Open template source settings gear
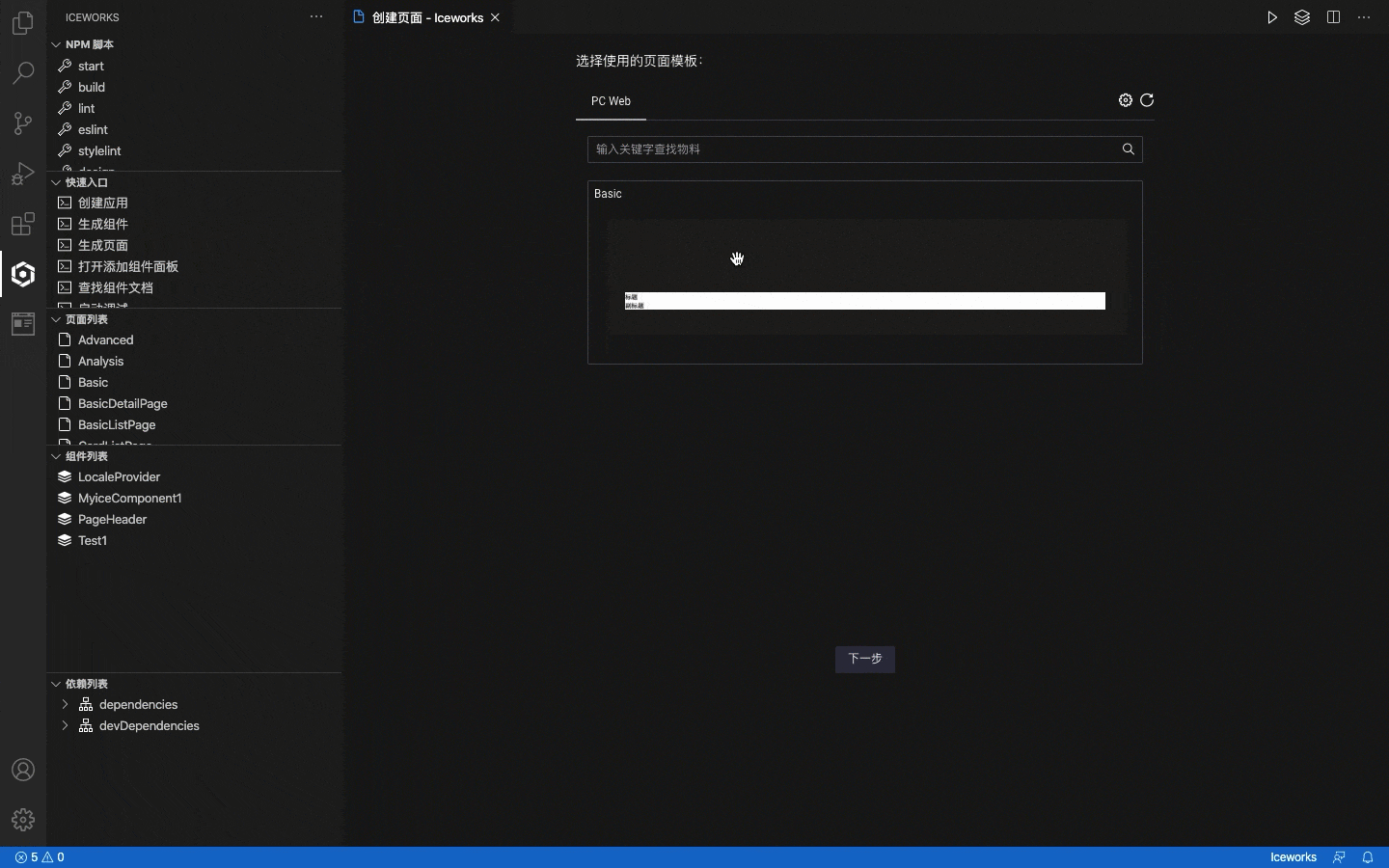1389x868 pixels. (1126, 100)
